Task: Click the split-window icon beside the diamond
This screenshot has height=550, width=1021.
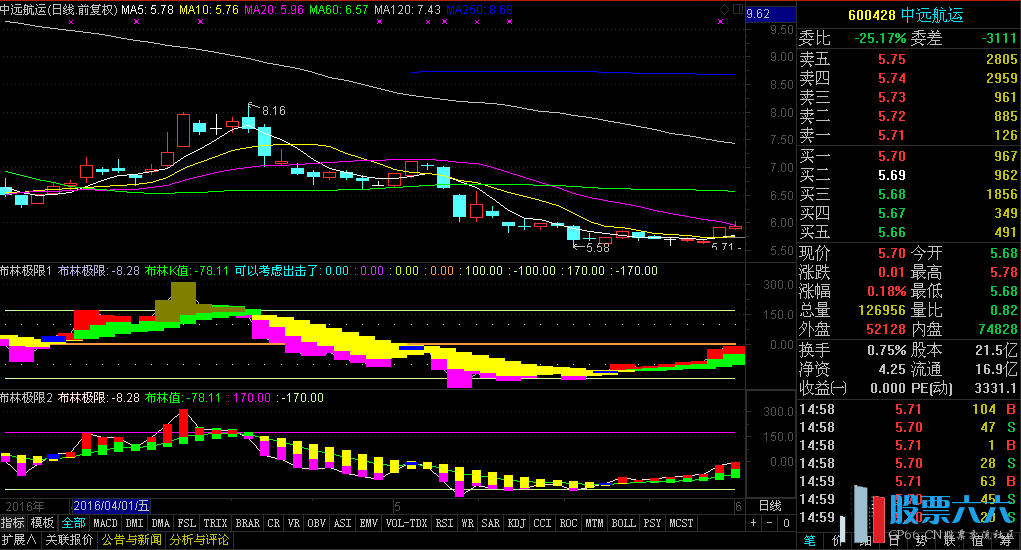Action: [738, 7]
